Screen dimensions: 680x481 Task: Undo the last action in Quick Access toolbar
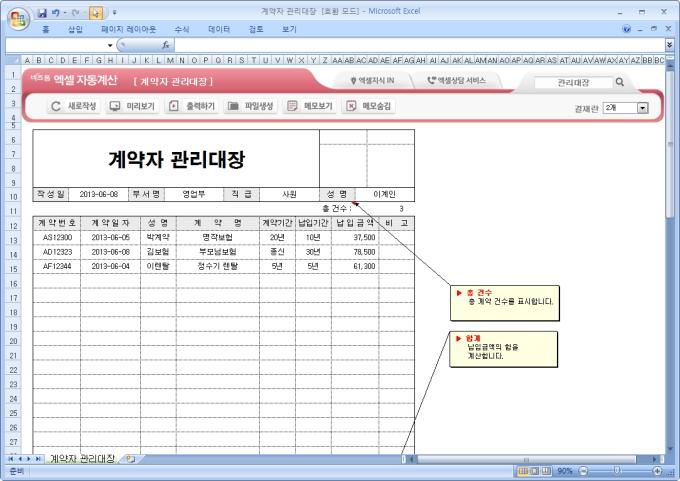56,13
